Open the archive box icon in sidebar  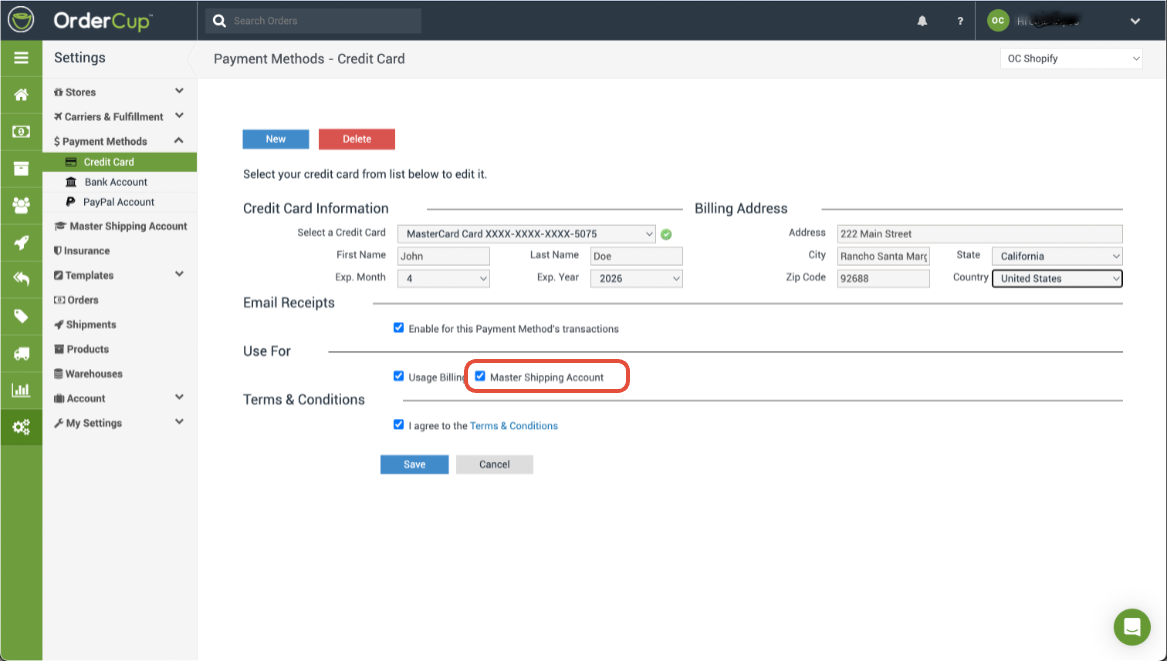tap(21, 168)
